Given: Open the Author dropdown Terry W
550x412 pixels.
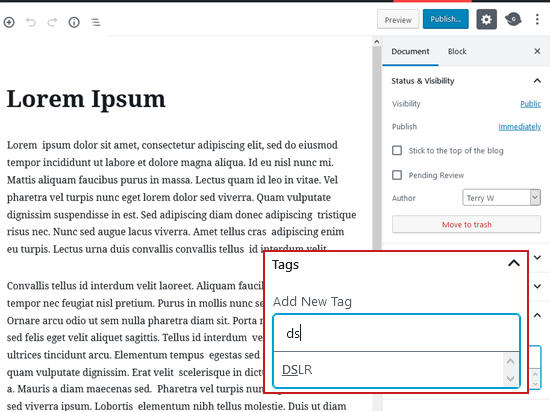Looking at the screenshot, I should click(x=501, y=198).
